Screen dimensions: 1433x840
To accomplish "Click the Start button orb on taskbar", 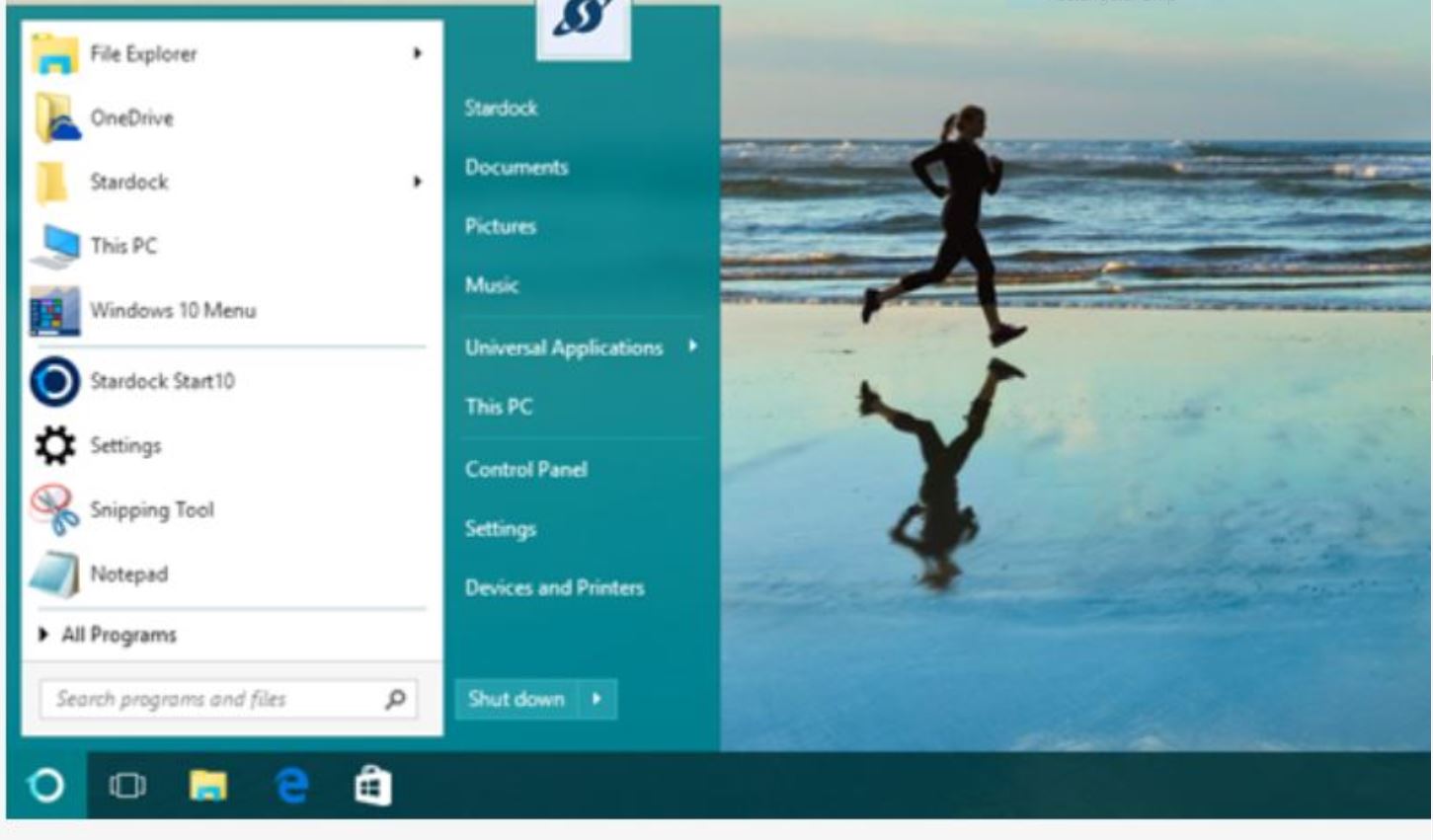I will point(46,786).
